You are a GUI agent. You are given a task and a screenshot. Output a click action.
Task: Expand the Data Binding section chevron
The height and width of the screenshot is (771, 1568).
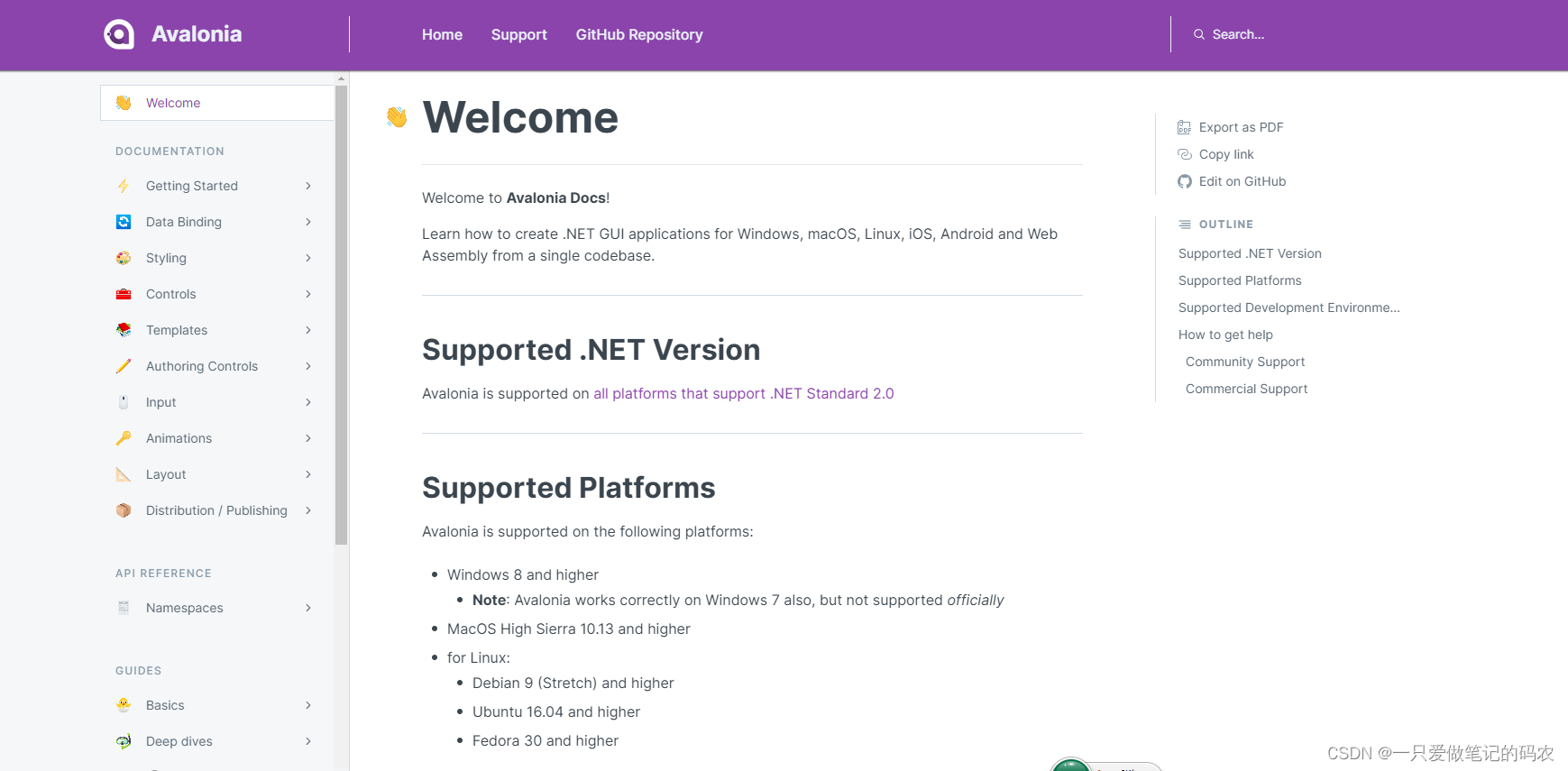coord(308,222)
